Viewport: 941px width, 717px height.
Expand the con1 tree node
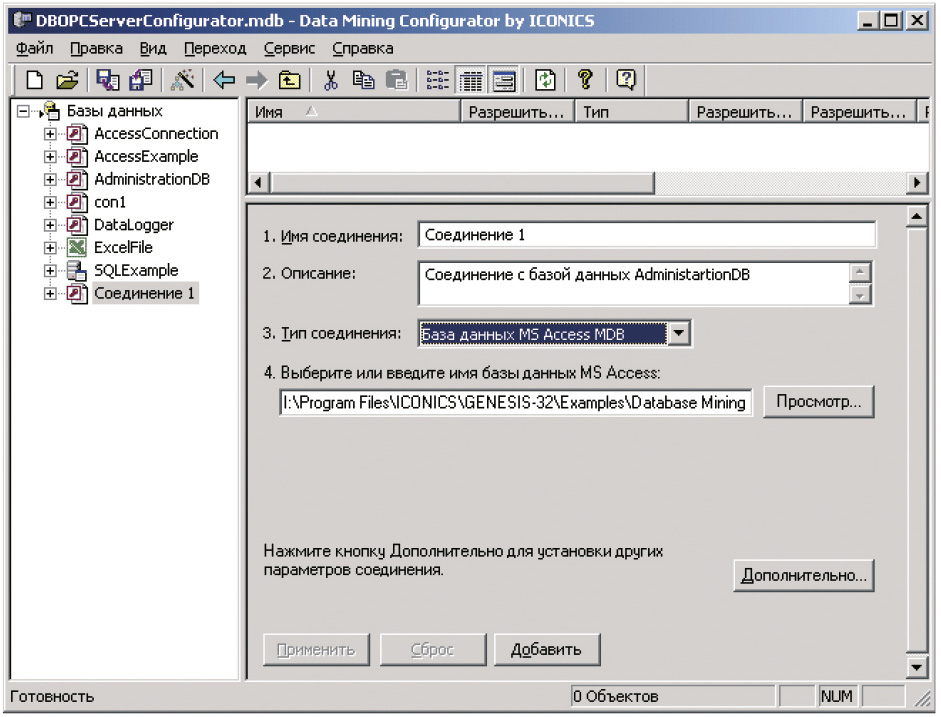click(50, 203)
